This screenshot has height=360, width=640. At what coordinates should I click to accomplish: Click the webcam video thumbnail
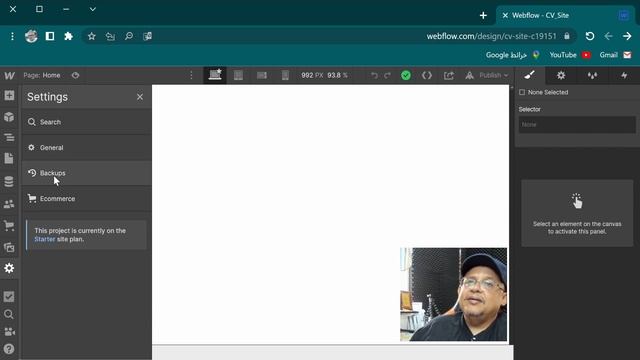[453, 294]
